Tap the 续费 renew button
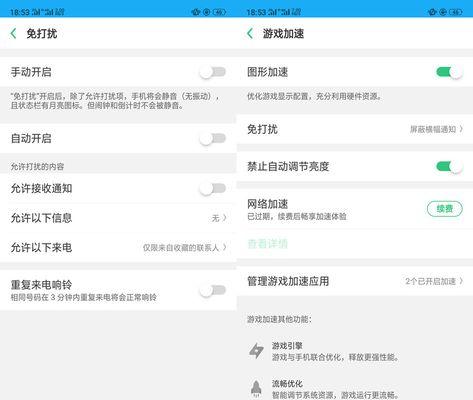473x400 pixels. [445, 209]
